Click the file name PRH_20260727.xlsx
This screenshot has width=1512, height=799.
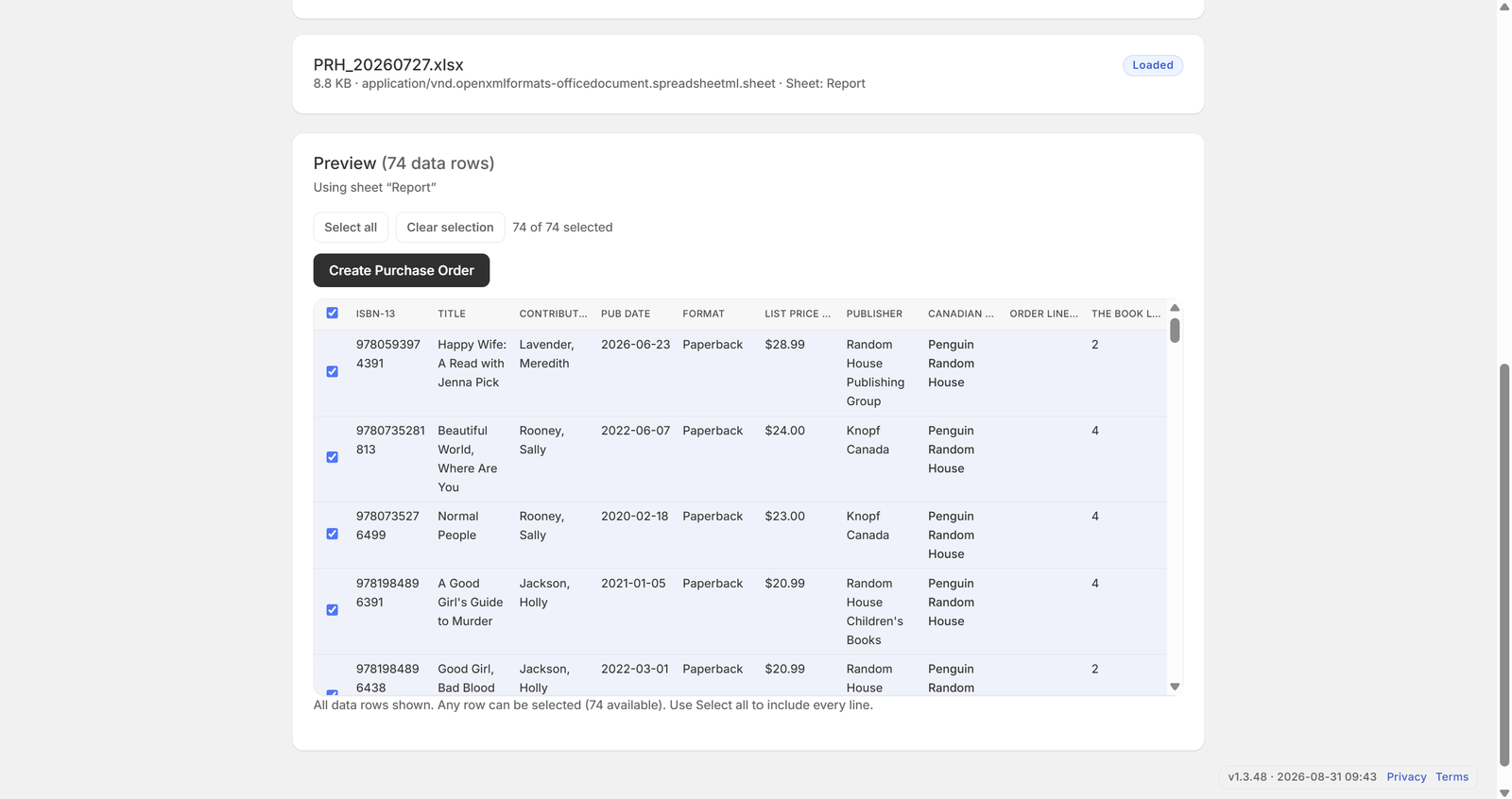click(x=388, y=64)
